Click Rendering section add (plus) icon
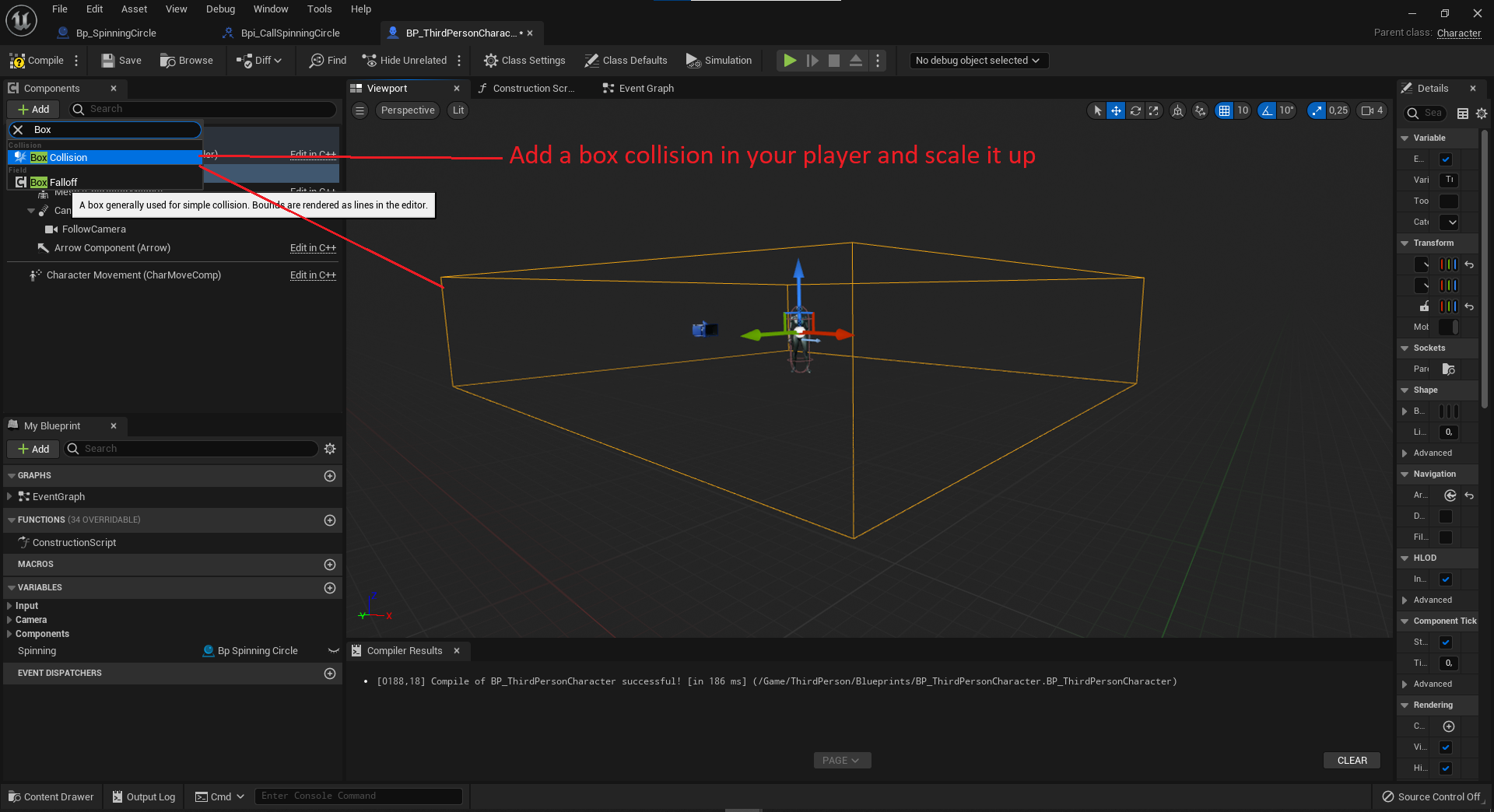The width and height of the screenshot is (1494, 812). point(1449,726)
